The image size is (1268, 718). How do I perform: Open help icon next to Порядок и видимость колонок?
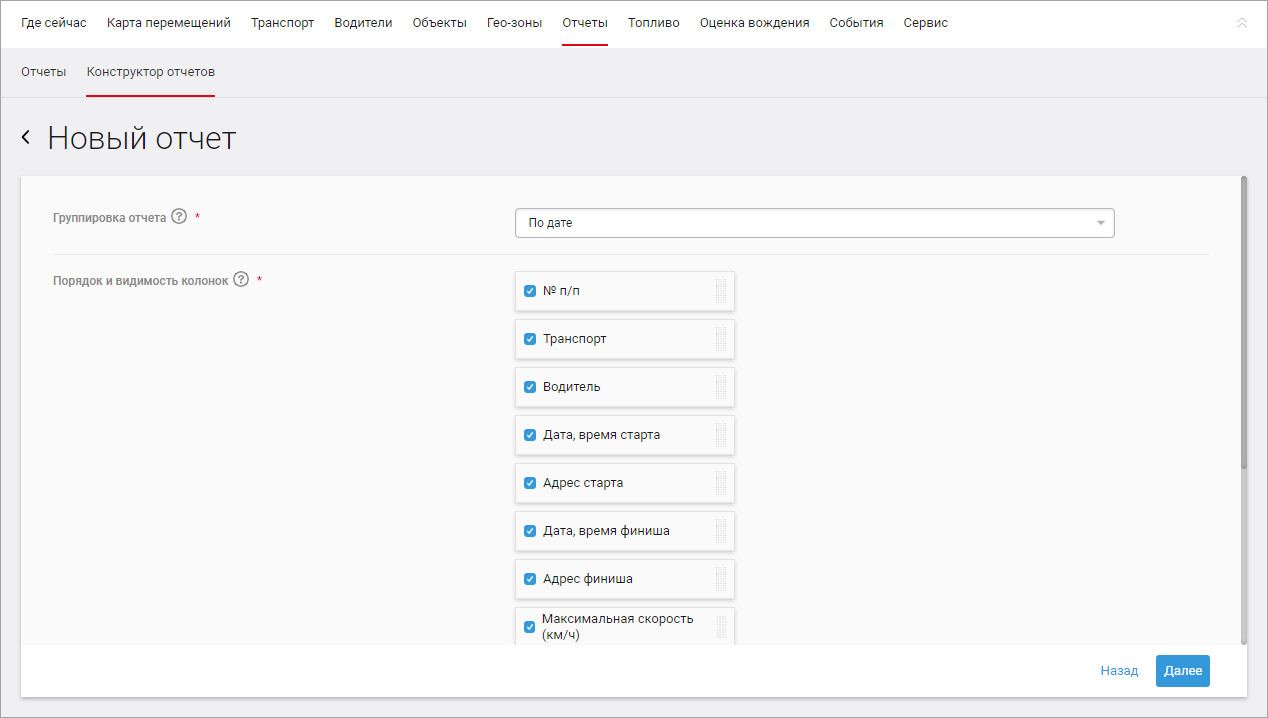(241, 280)
